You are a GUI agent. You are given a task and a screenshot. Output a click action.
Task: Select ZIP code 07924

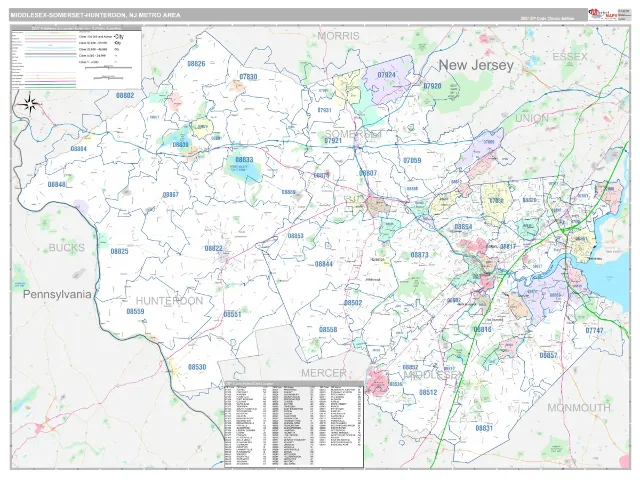387,75
